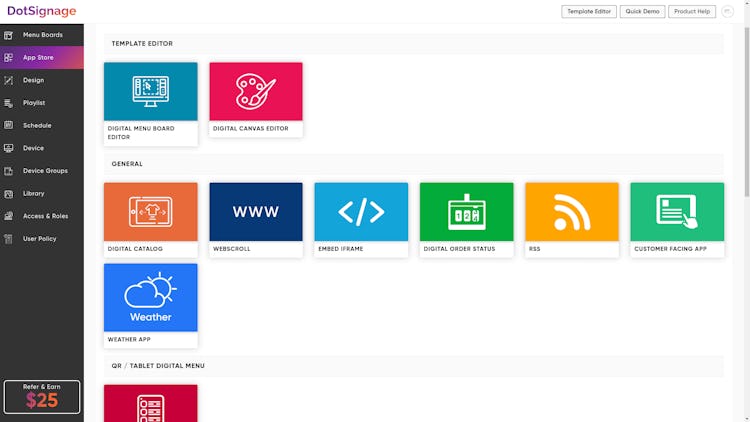This screenshot has height=422, width=750.
Task: Click the 'DIGITAL CATALOG' caption text
Action: 135,249
